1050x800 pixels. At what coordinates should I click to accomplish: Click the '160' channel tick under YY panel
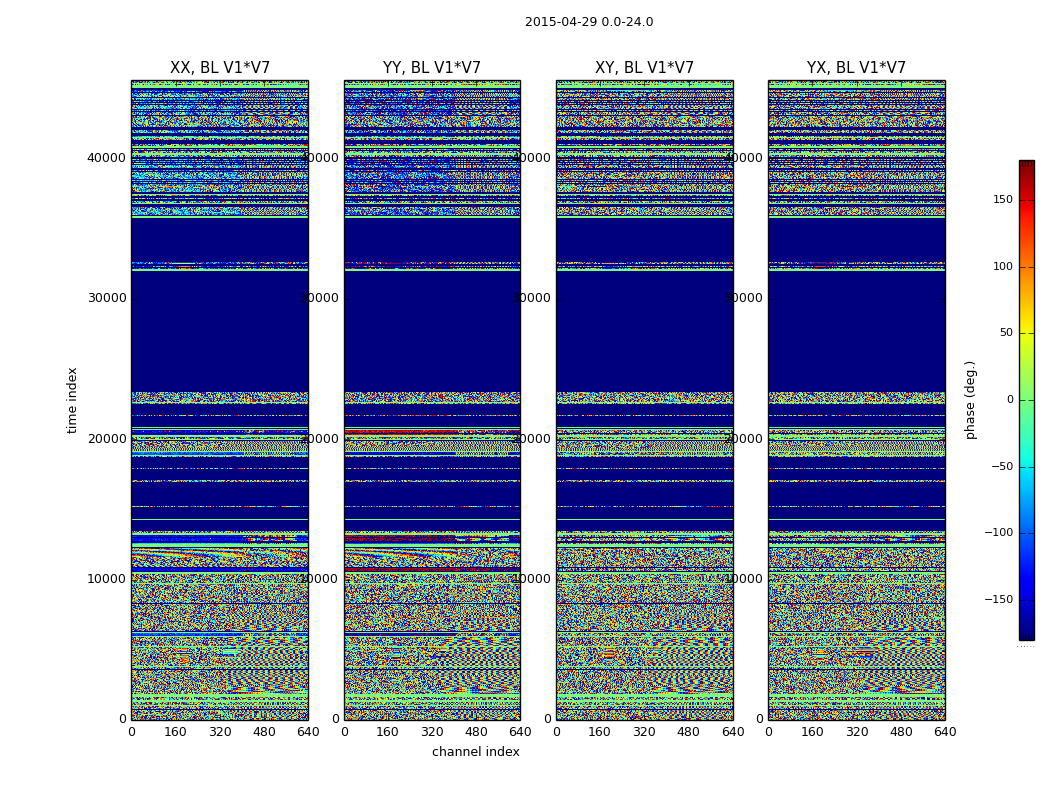[388, 732]
